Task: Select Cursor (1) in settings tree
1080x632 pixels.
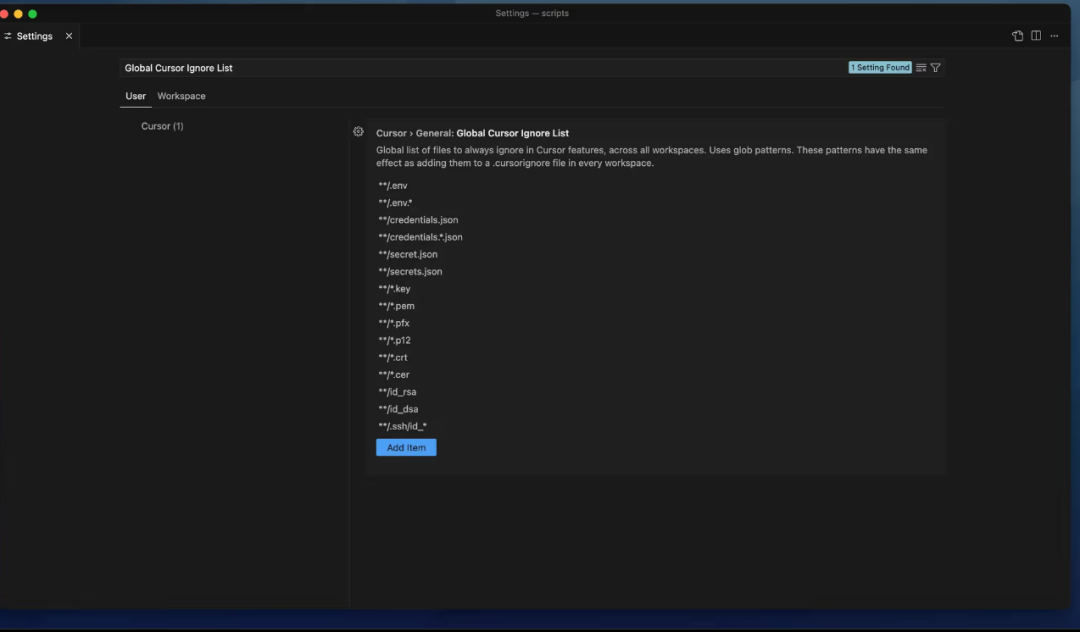Action: [x=162, y=126]
